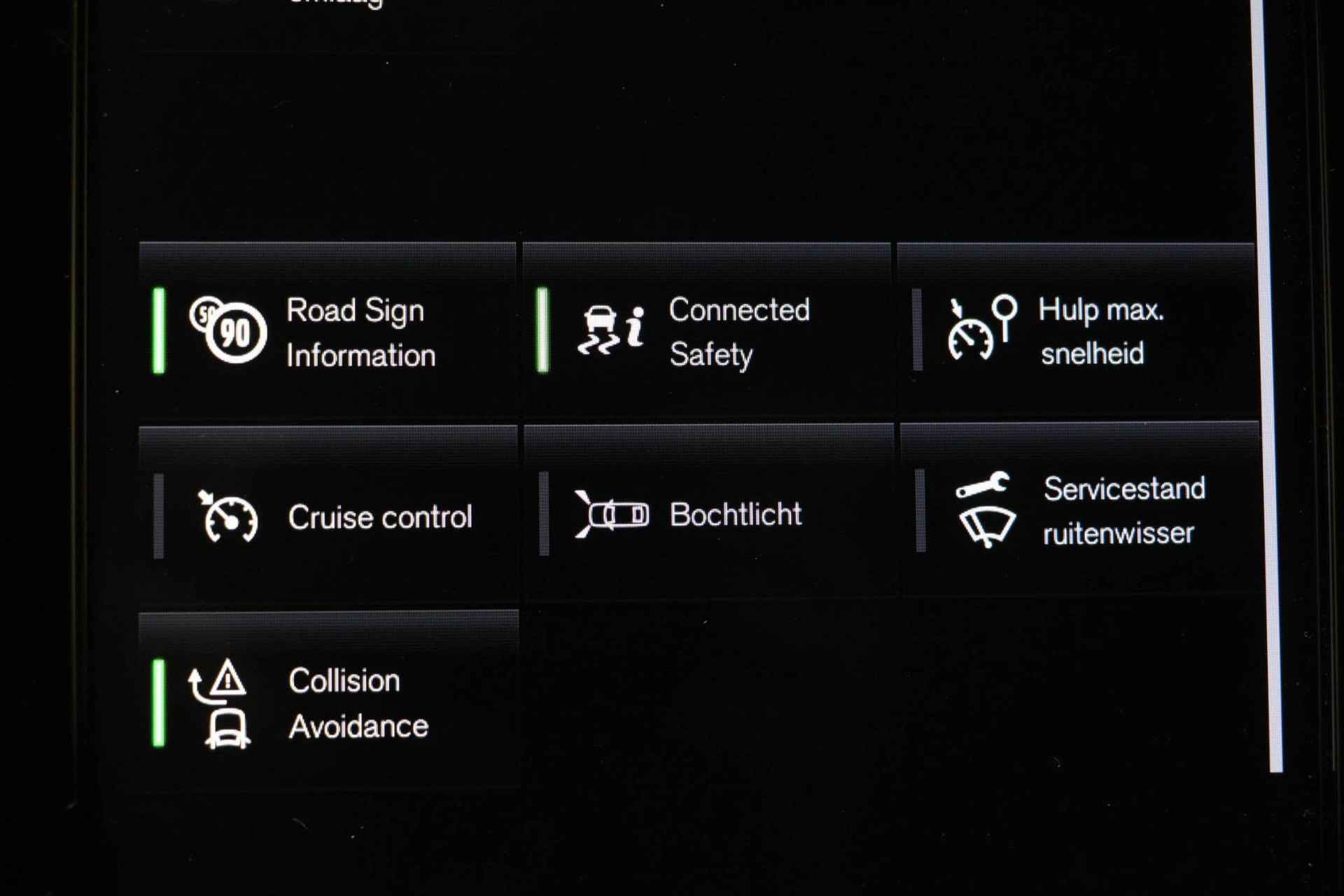Tap the Servicestand ruitenwisser wrench and wiper icon
1344x896 pixels.
click(986, 510)
